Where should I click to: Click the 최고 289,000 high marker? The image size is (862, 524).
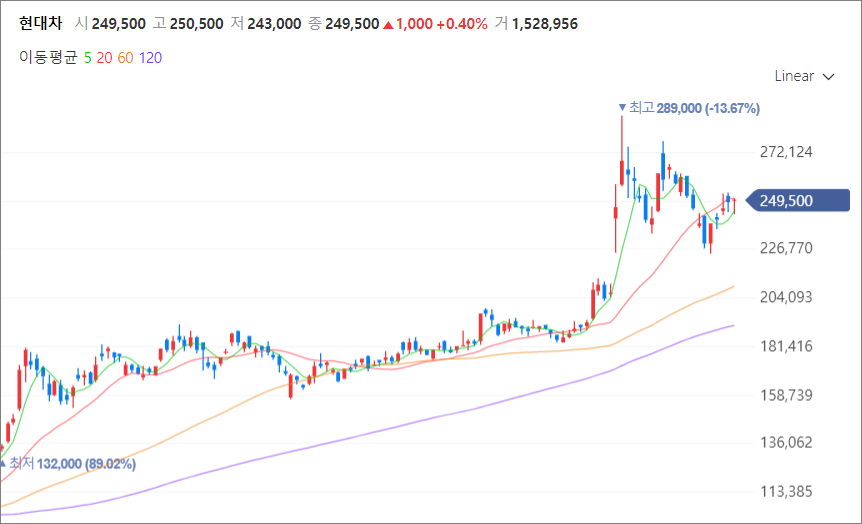689,108
